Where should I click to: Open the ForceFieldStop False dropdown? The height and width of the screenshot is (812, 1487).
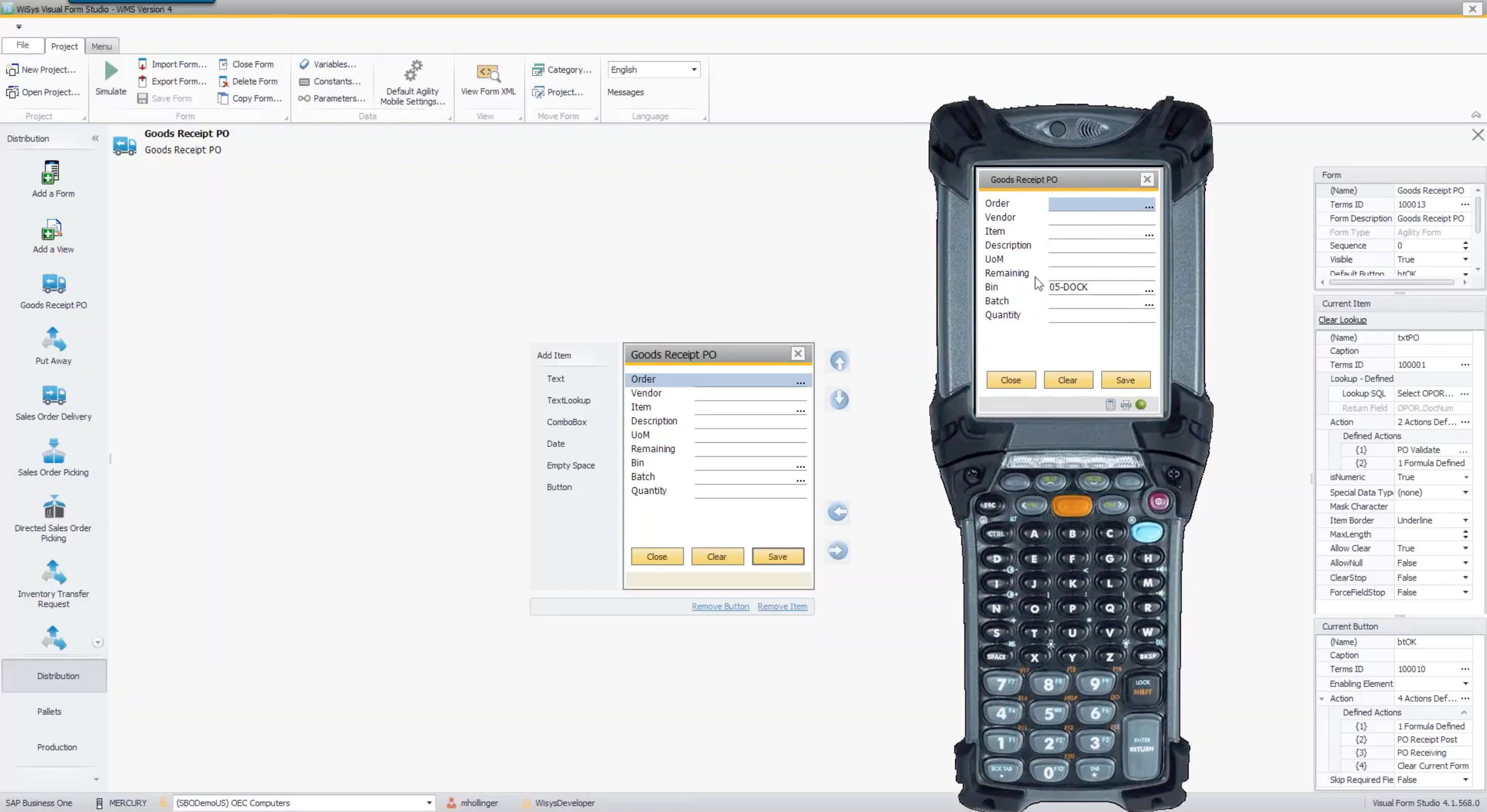(1465, 593)
